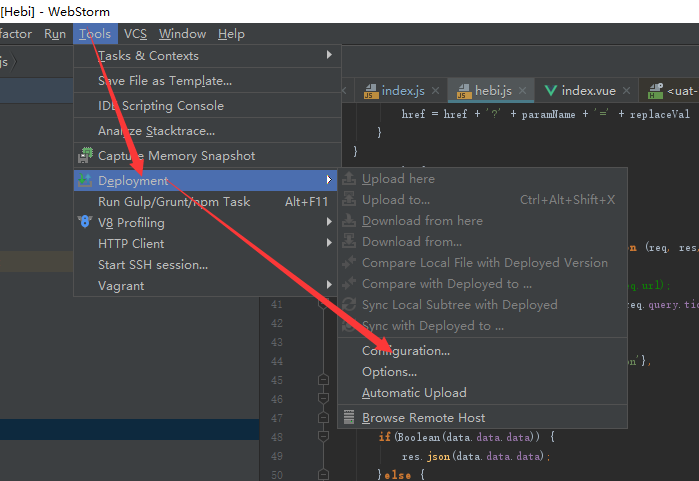Switch to index.vue editor tab

coord(588,90)
